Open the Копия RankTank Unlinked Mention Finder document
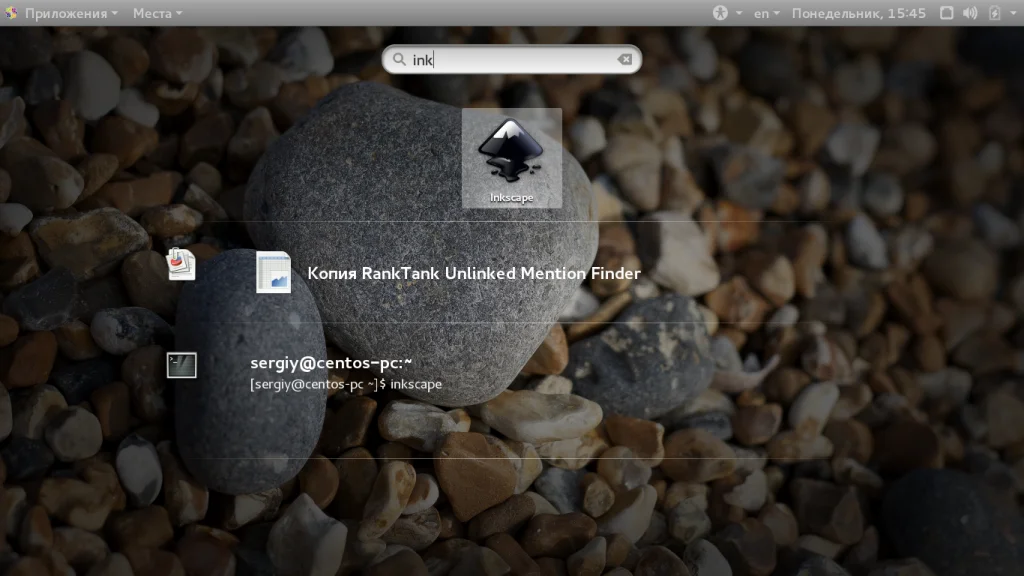The image size is (1024, 576). pos(474,273)
